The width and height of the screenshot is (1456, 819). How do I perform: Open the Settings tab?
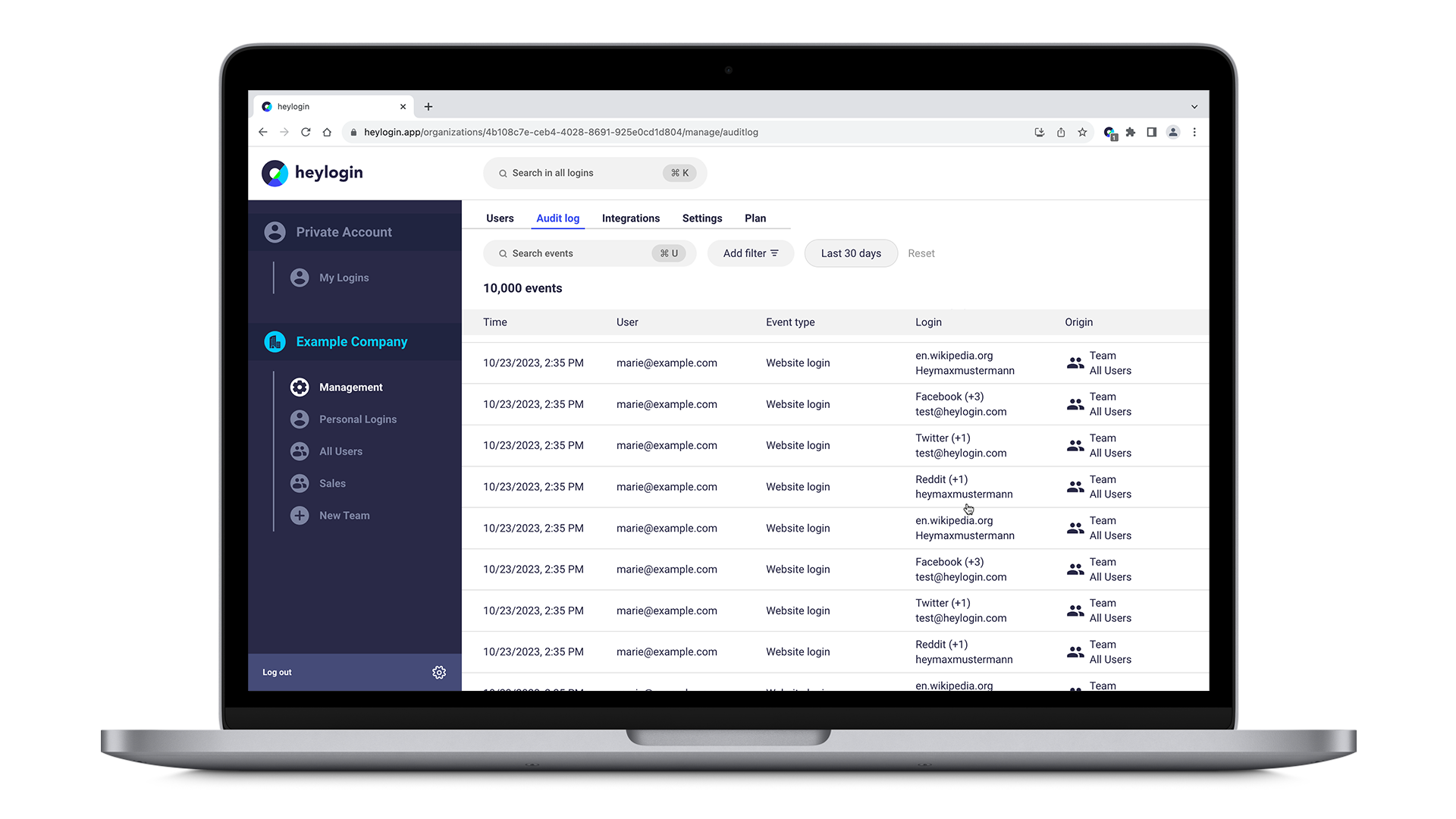coord(702,218)
